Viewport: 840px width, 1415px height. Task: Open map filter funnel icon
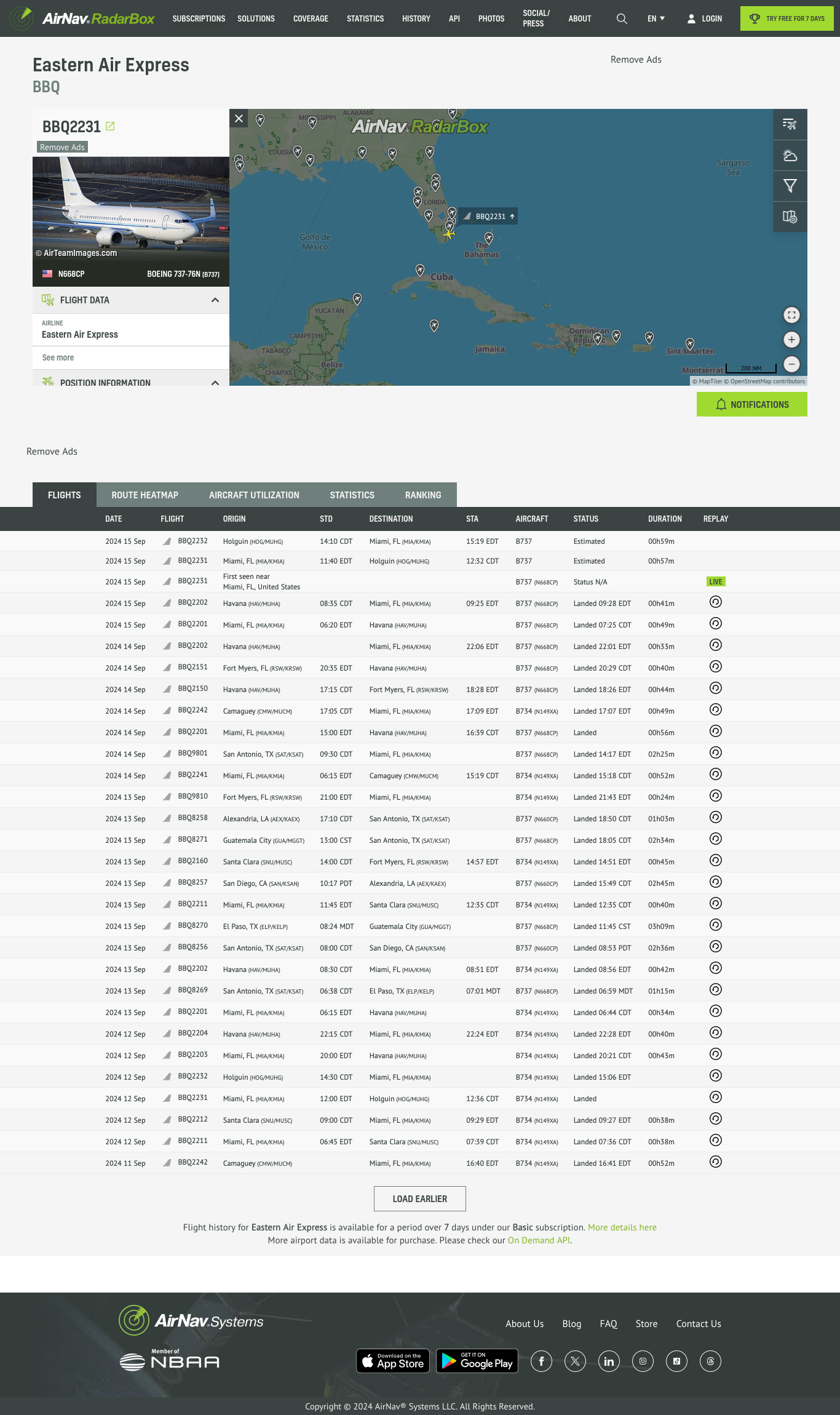point(790,186)
